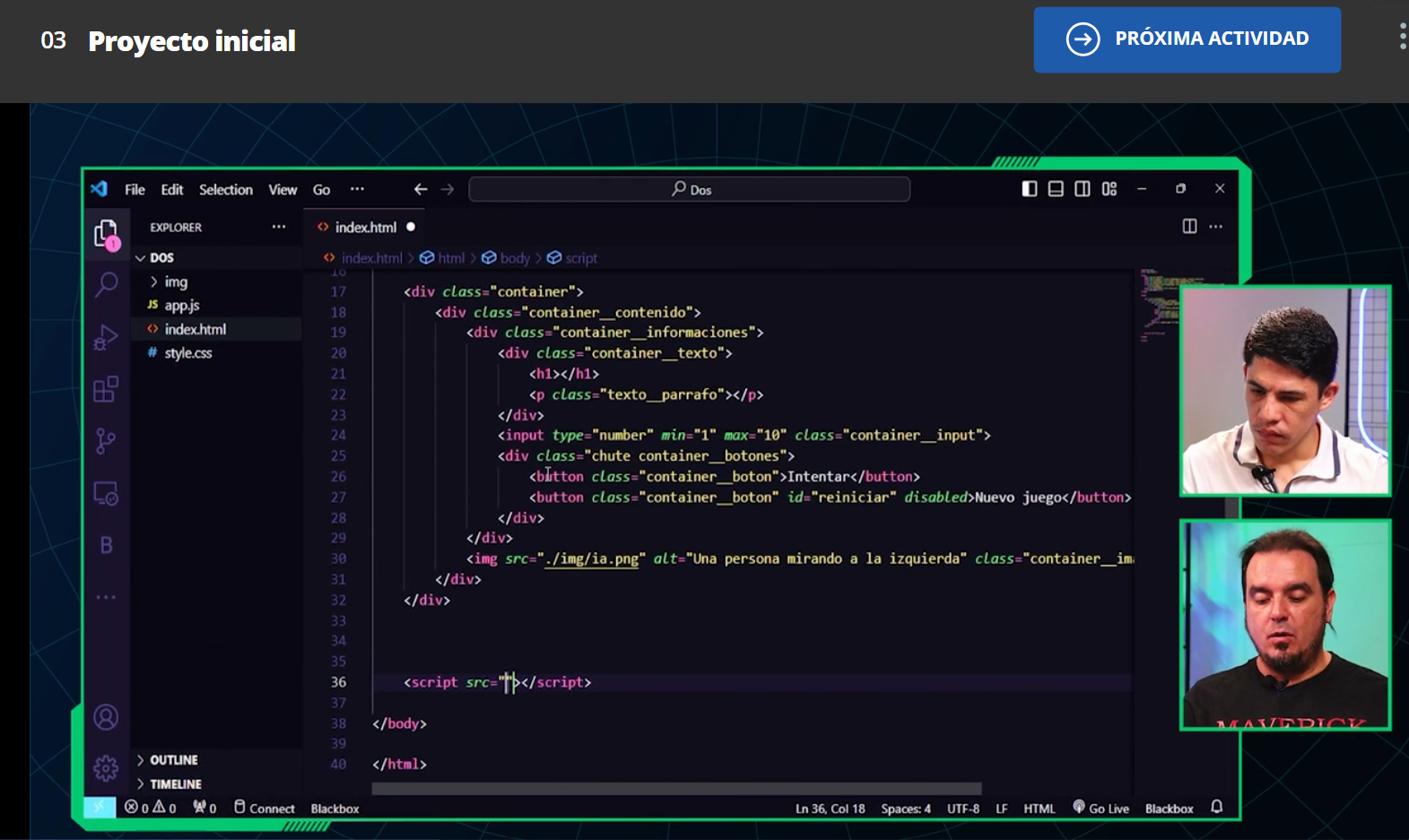The image size is (1409, 840).
Task: Click the UTF-8 encoding indicator
Action: tap(963, 809)
